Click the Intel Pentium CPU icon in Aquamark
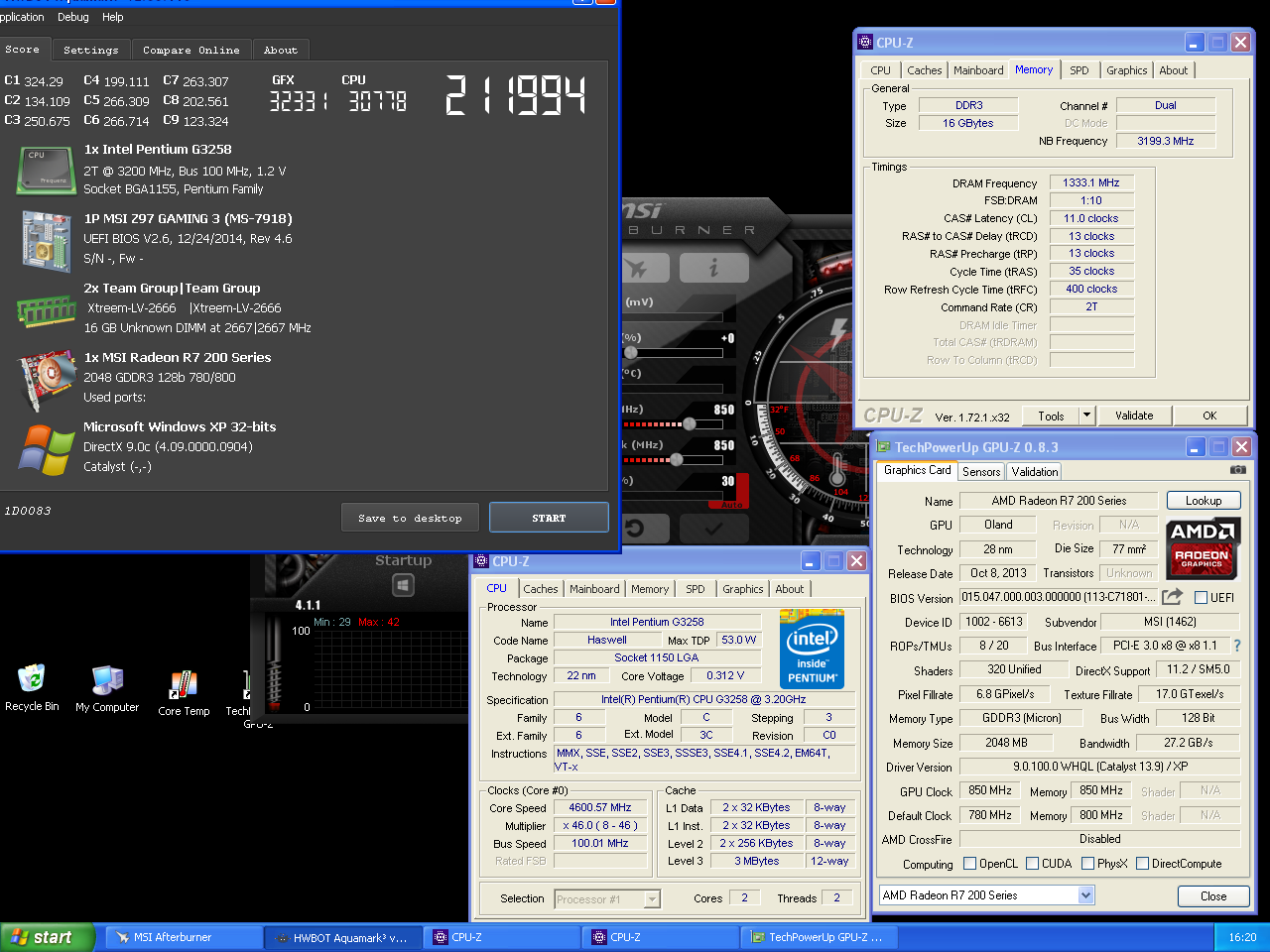The image size is (1270, 952). [47, 170]
